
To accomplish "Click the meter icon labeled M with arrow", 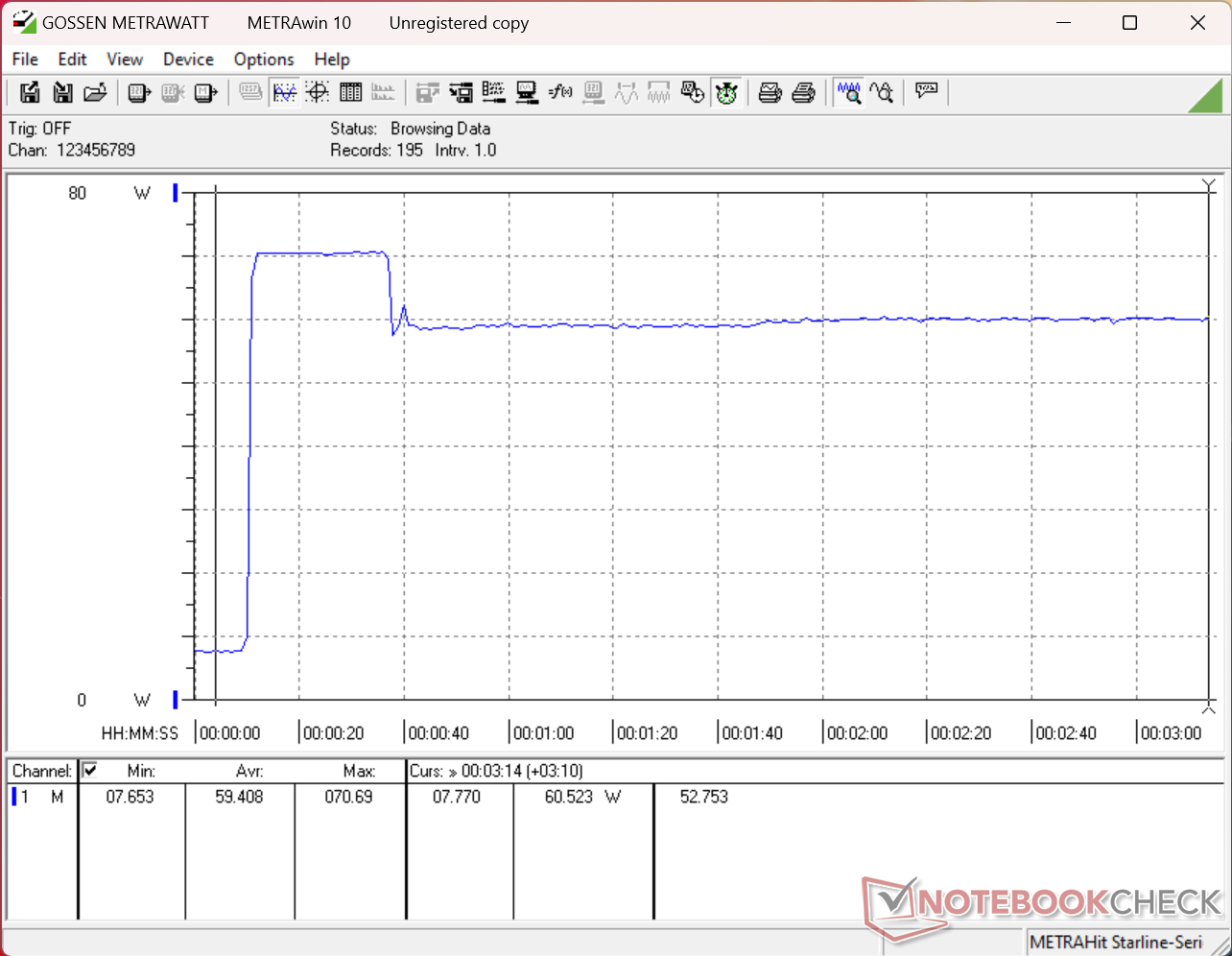I will 205,93.
